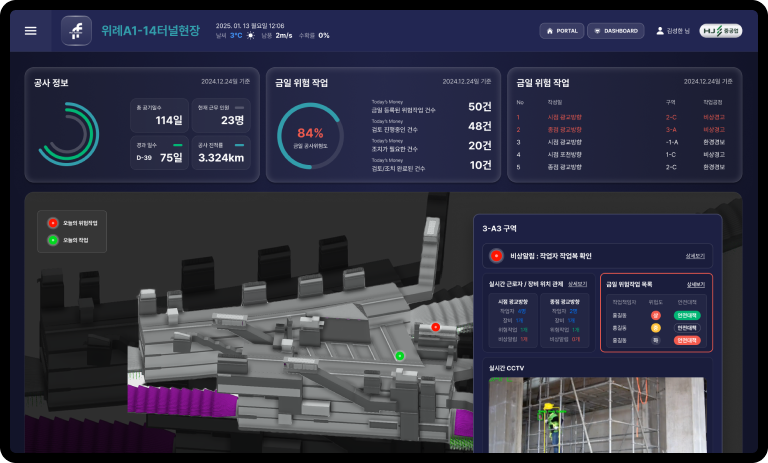Click the 0% precipitation reading
The image size is (768, 463).
coord(324,35)
